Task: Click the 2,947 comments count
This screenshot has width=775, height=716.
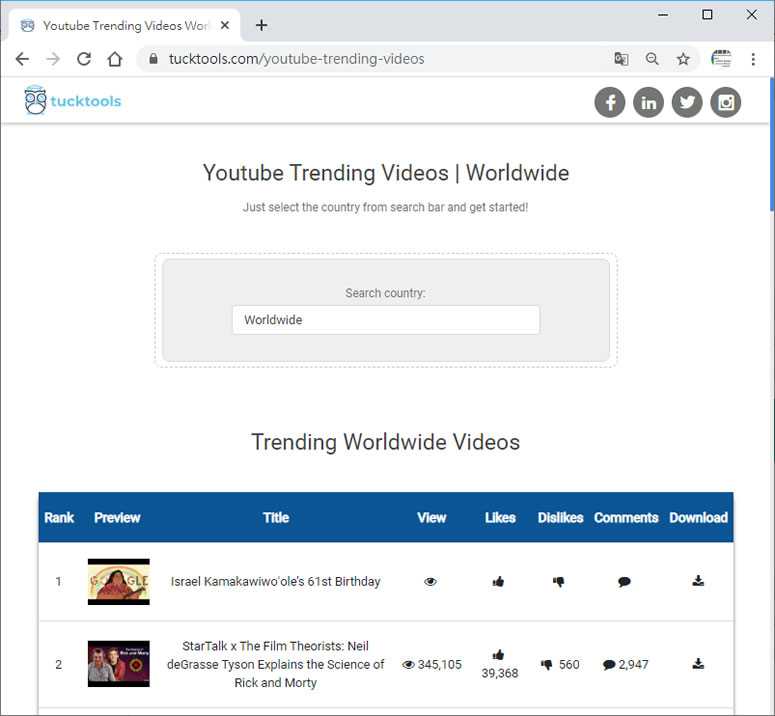Action: (x=633, y=665)
